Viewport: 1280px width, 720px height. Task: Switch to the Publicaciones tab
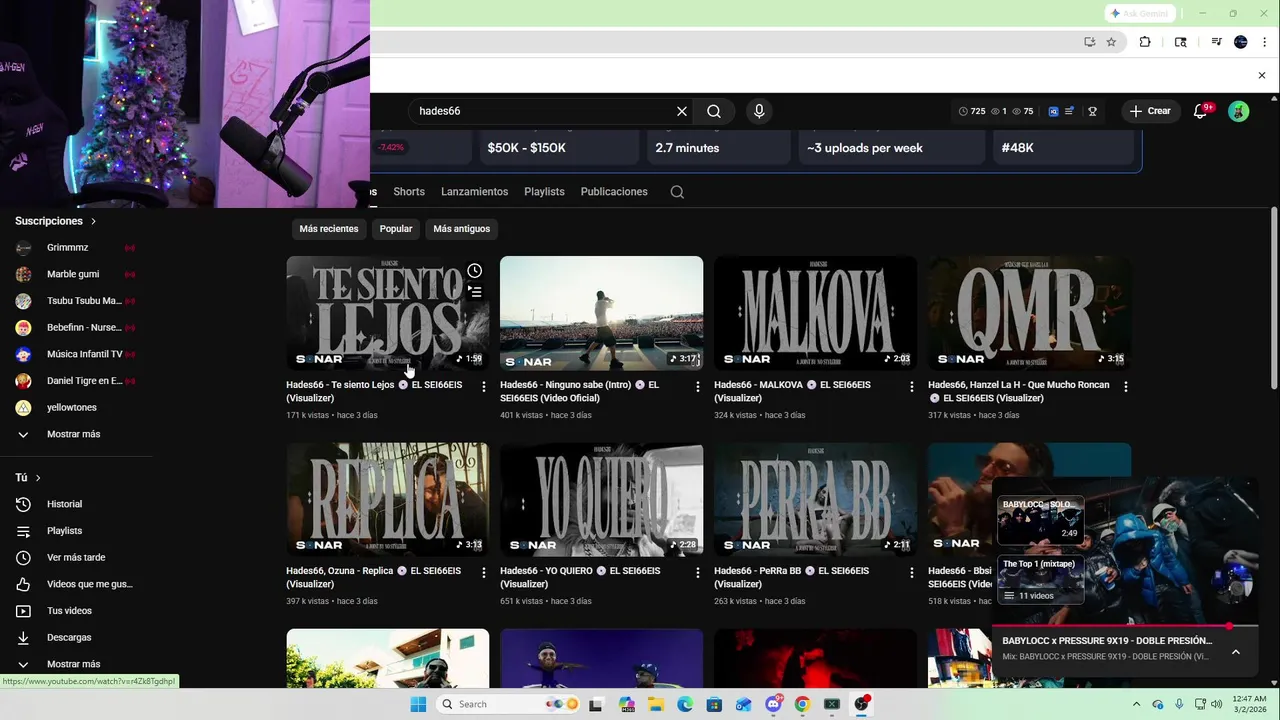pos(614,192)
